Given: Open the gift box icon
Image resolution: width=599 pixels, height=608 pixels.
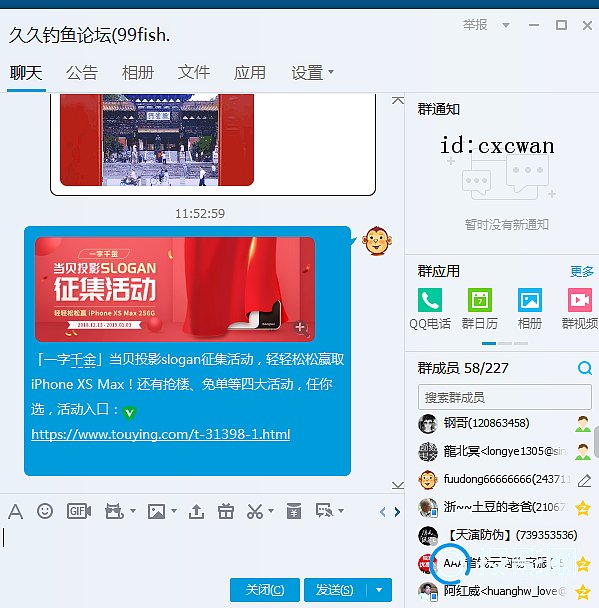Looking at the screenshot, I should click(226, 511).
